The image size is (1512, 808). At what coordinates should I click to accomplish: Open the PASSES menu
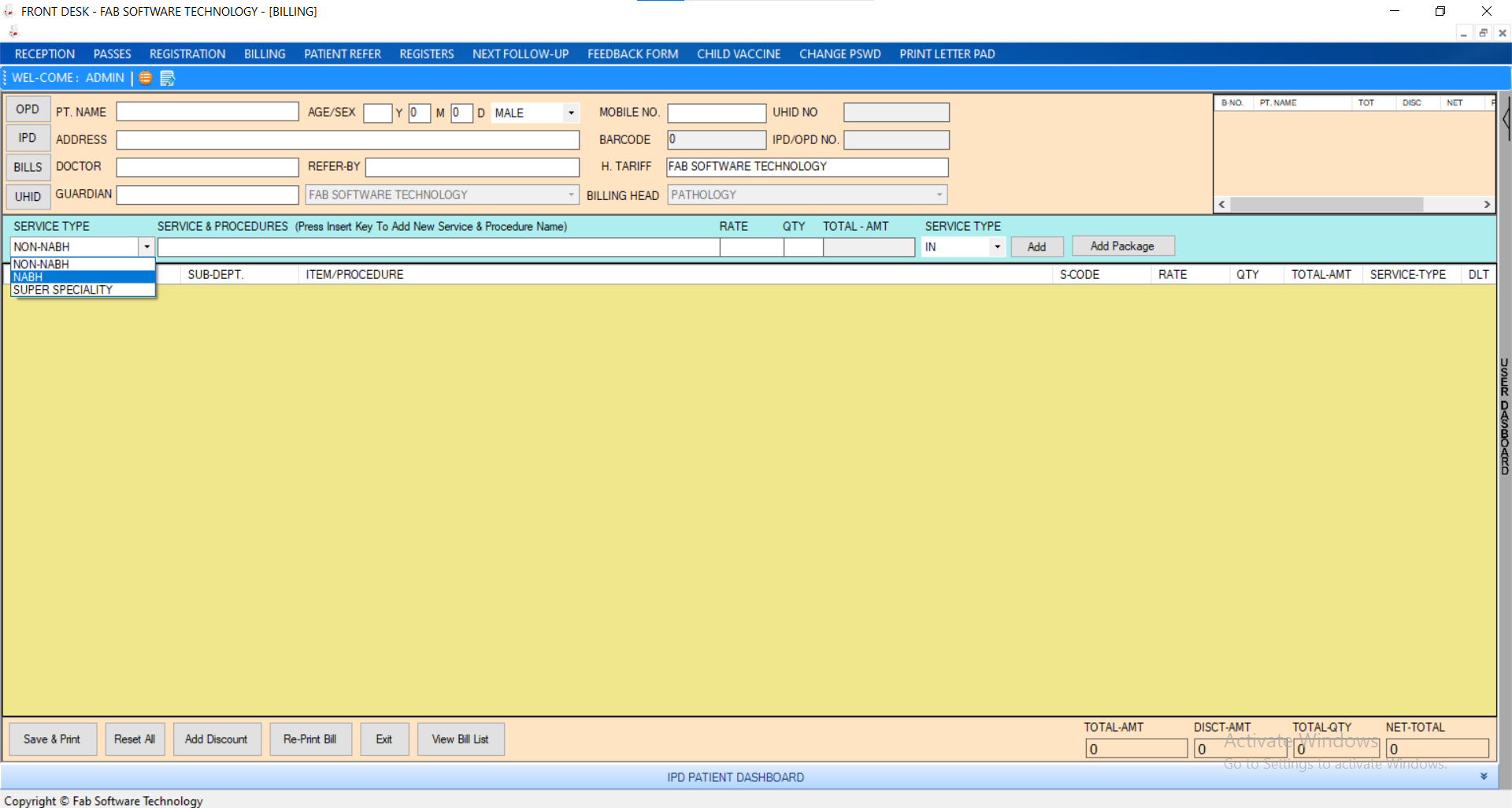(x=113, y=54)
